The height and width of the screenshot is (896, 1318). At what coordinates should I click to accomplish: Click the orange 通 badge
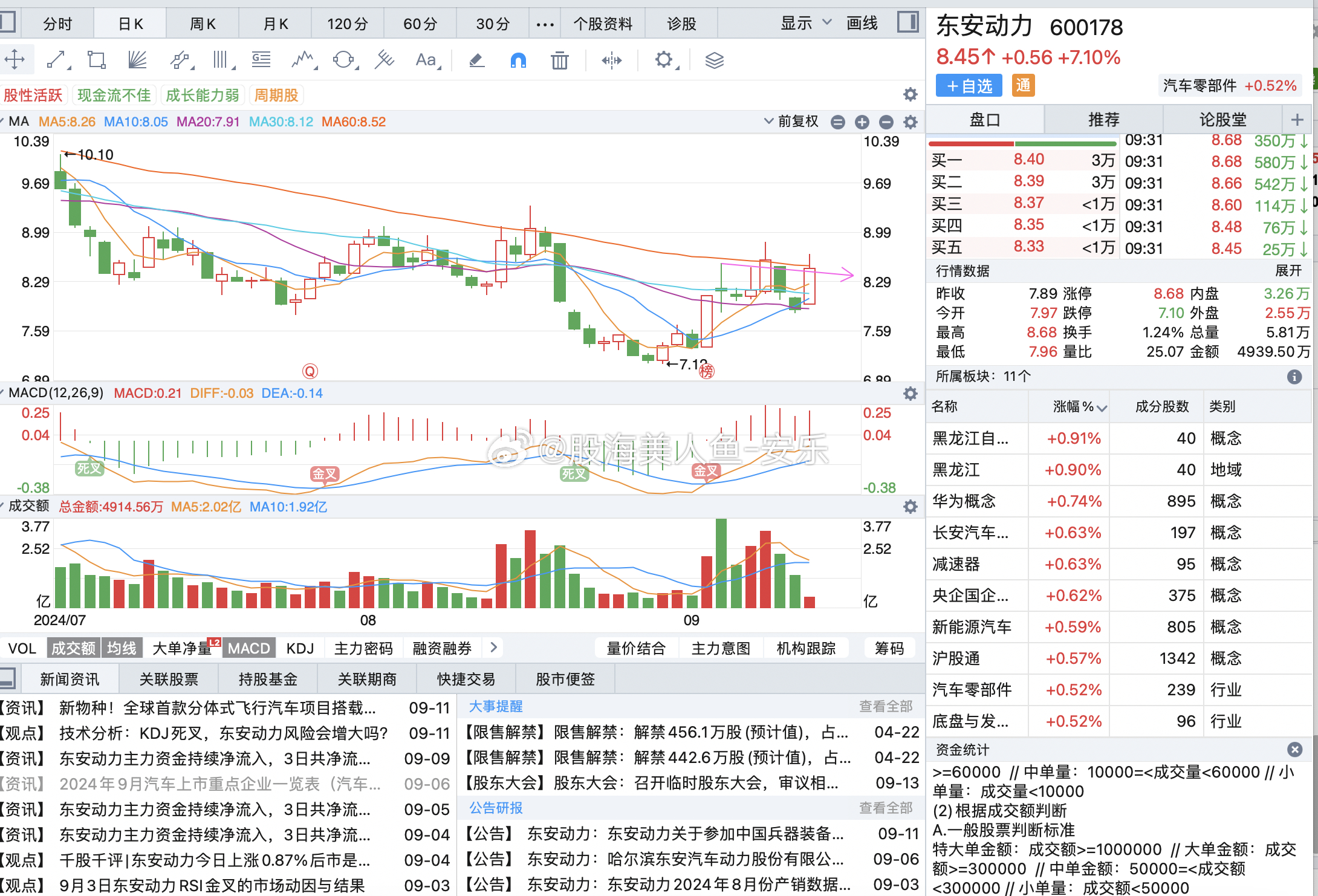(1023, 86)
